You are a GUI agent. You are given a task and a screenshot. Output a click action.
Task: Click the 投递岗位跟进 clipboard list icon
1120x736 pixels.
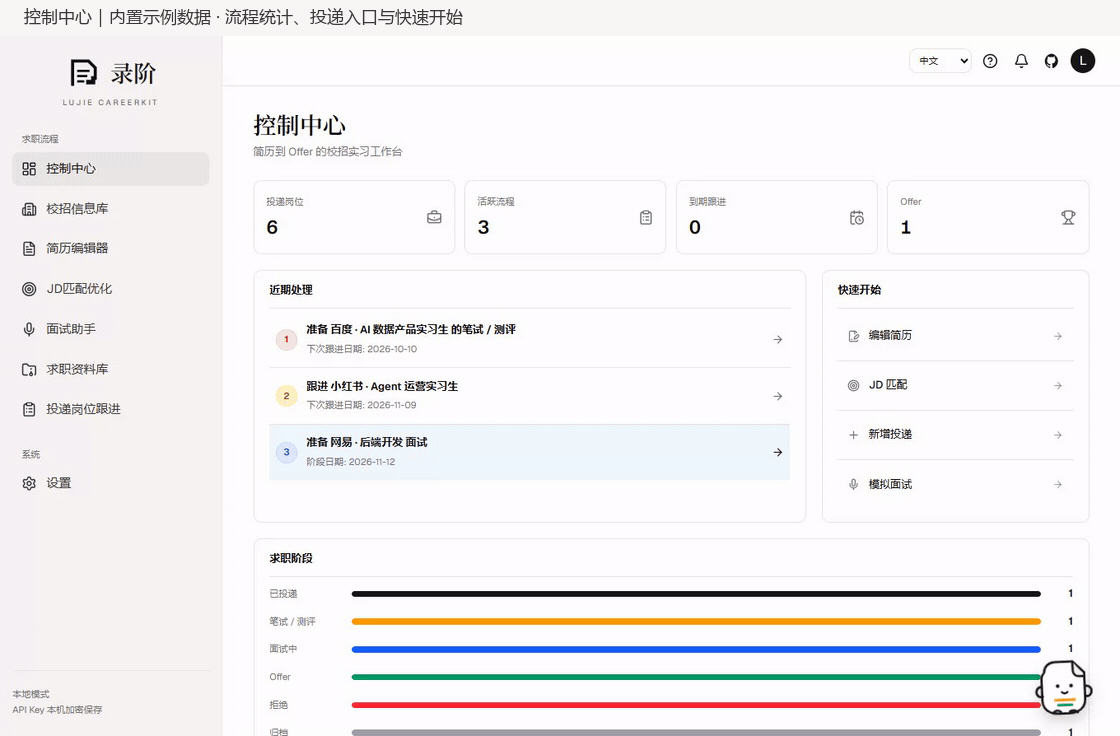[x=29, y=409]
